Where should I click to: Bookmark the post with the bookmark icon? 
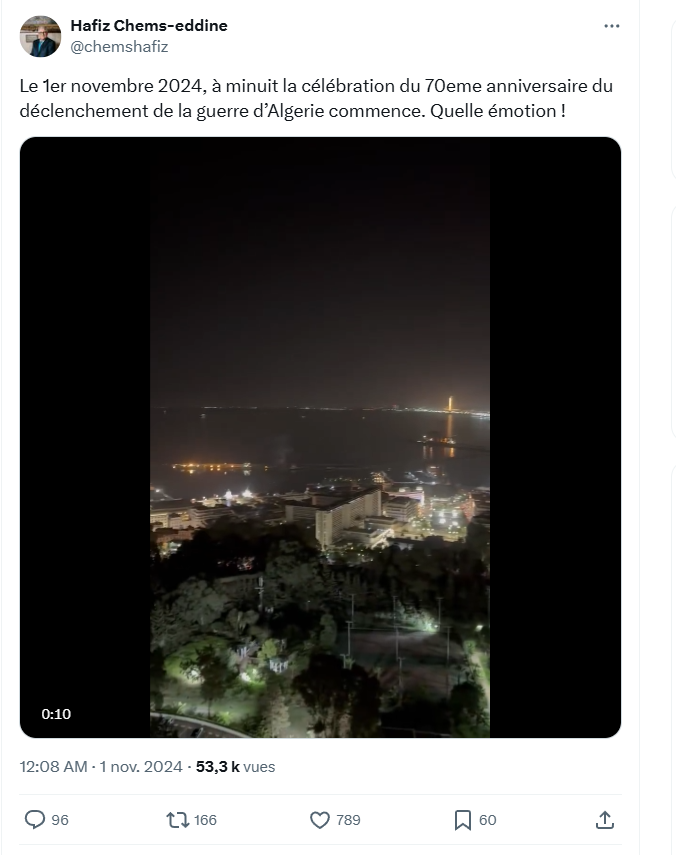pyautogui.click(x=463, y=820)
